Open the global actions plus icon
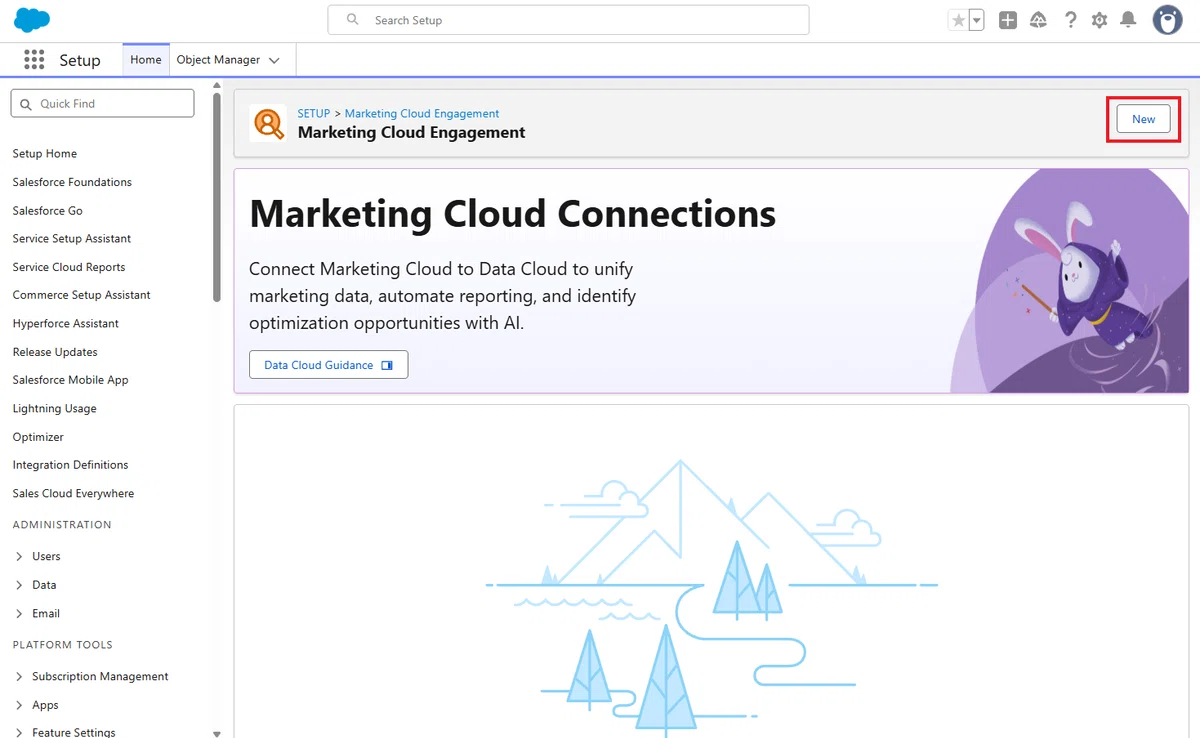This screenshot has width=1200, height=738. click(1008, 20)
